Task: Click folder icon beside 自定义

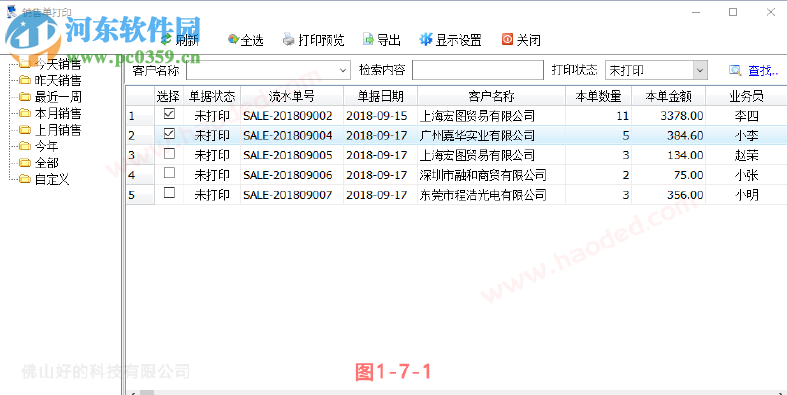Action: click(x=25, y=179)
